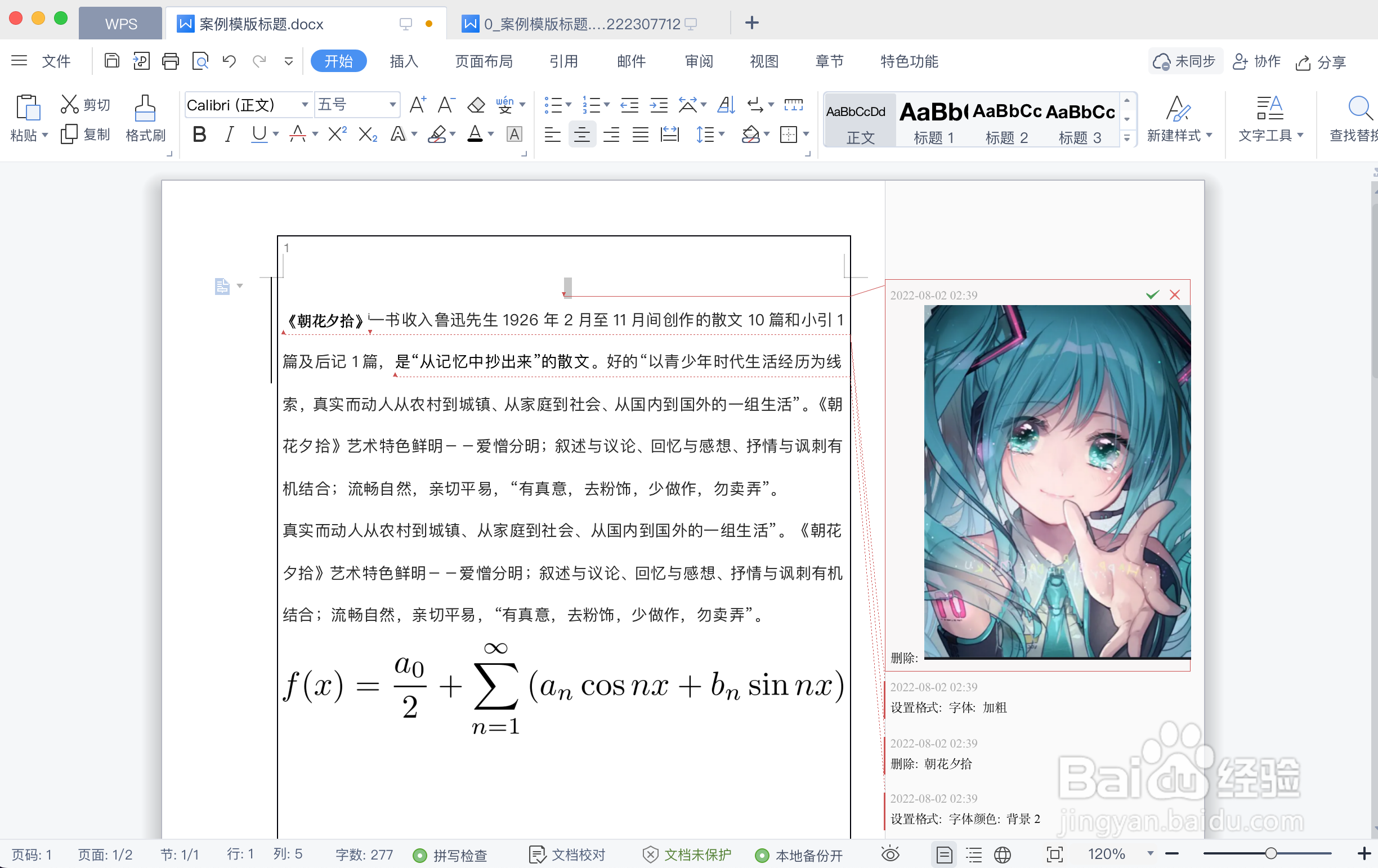1378x868 pixels.
Task: Click the zoom slider handle
Action: (x=1270, y=854)
